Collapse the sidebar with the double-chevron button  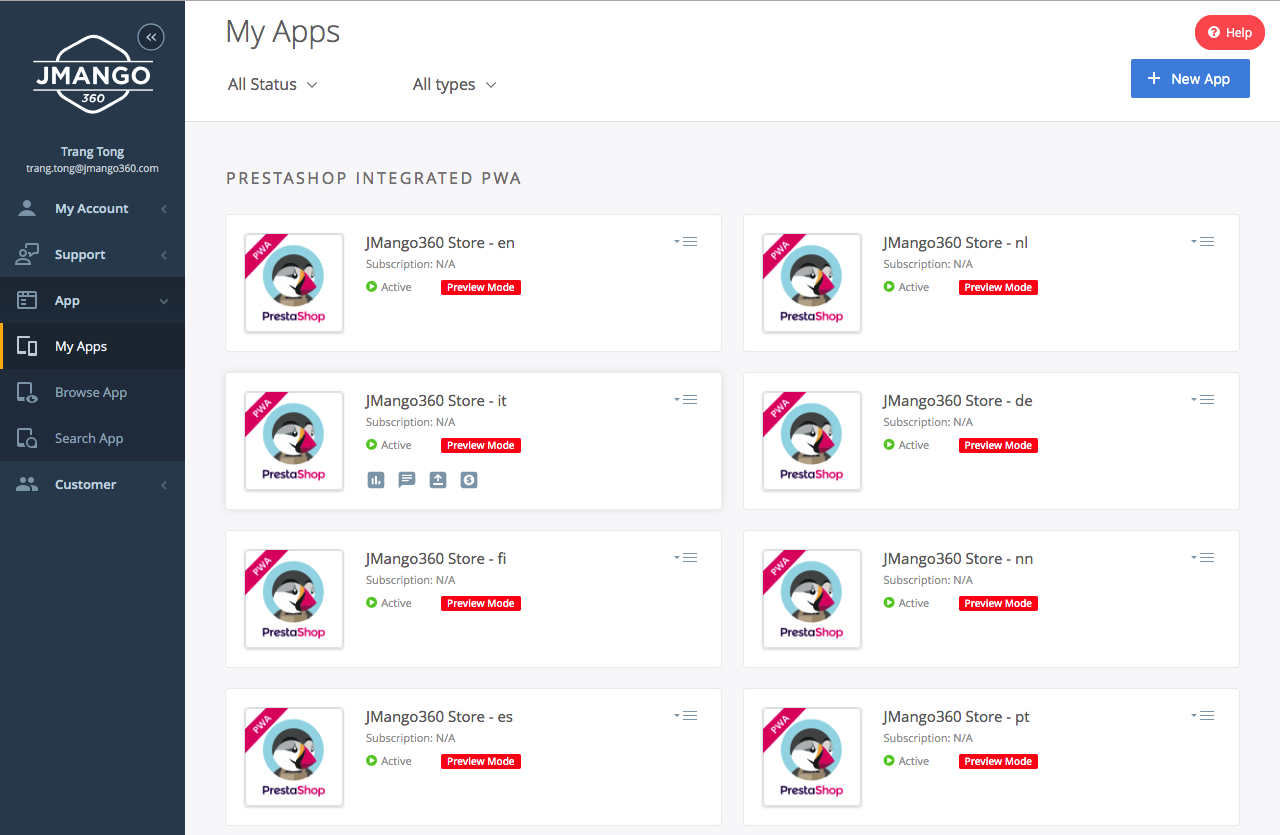[x=151, y=37]
